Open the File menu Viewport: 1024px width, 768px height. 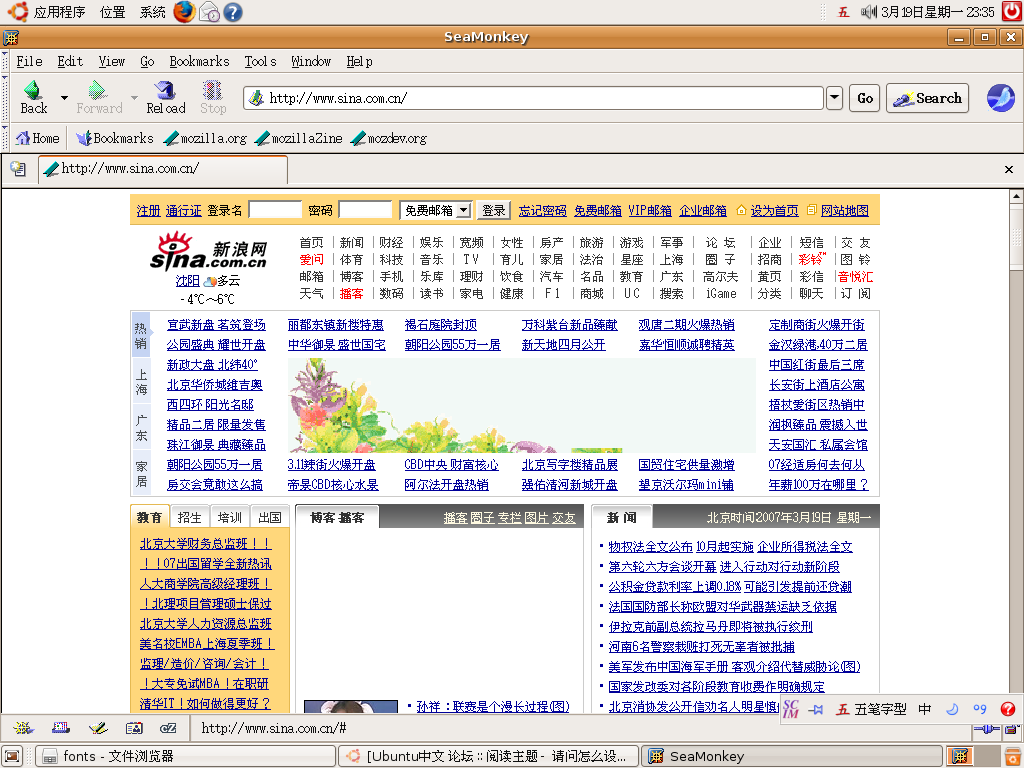[x=29, y=61]
